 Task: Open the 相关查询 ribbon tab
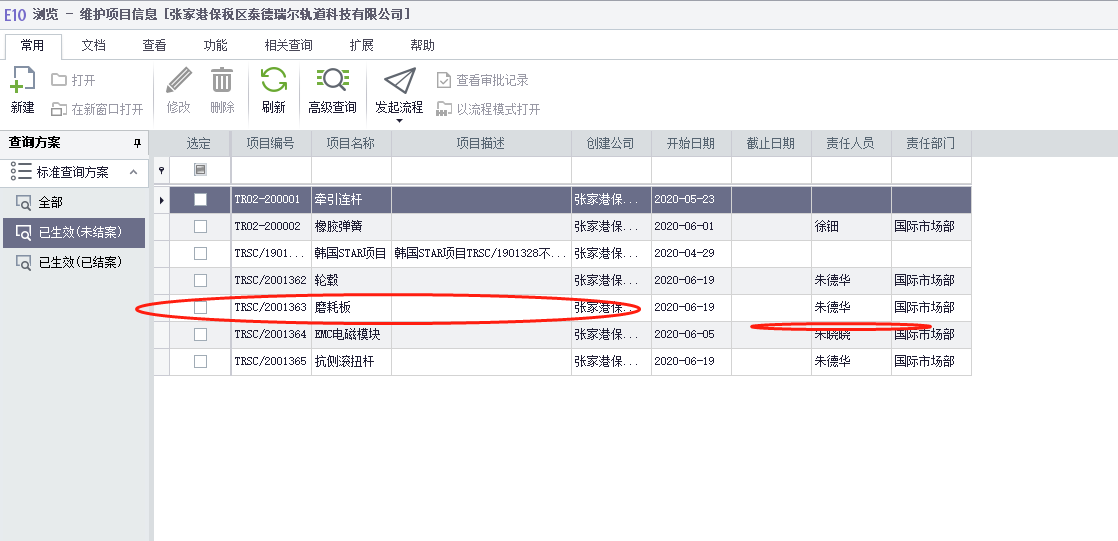click(x=289, y=46)
